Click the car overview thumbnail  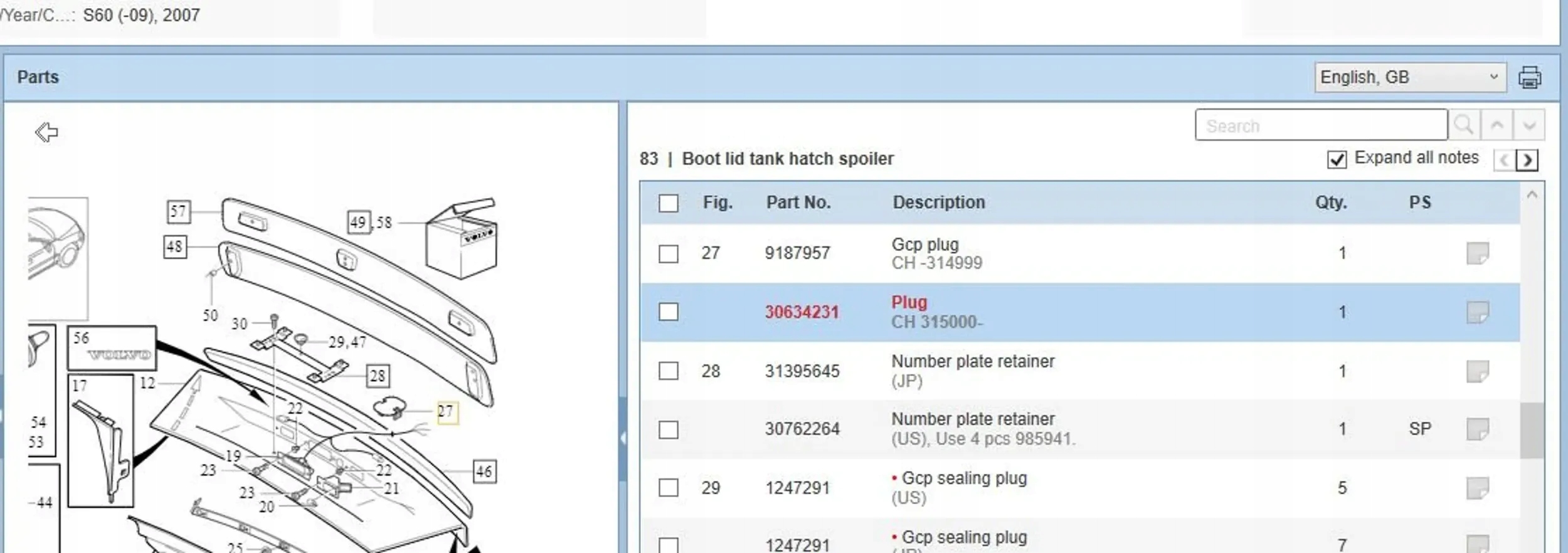click(57, 258)
